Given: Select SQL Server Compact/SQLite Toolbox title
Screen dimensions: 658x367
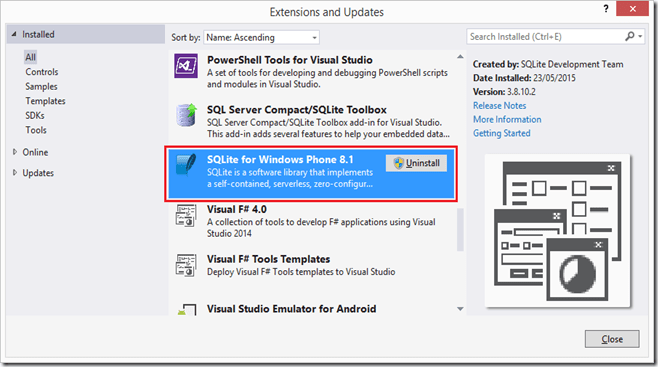Looking at the screenshot, I should 297,110.
